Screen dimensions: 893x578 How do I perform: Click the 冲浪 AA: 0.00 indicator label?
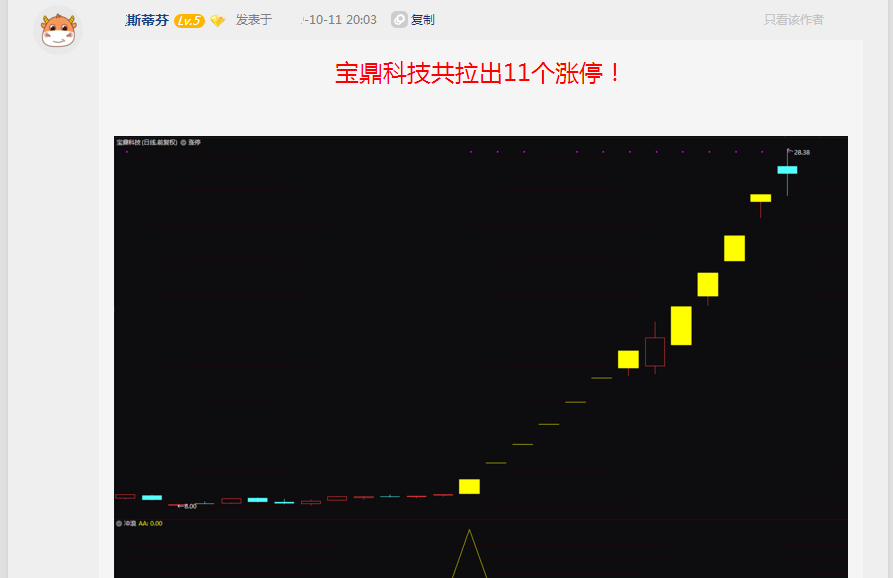click(143, 523)
